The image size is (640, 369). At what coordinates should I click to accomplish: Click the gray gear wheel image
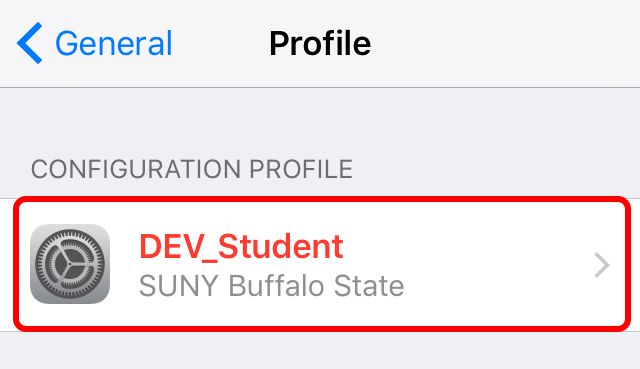click(x=70, y=264)
